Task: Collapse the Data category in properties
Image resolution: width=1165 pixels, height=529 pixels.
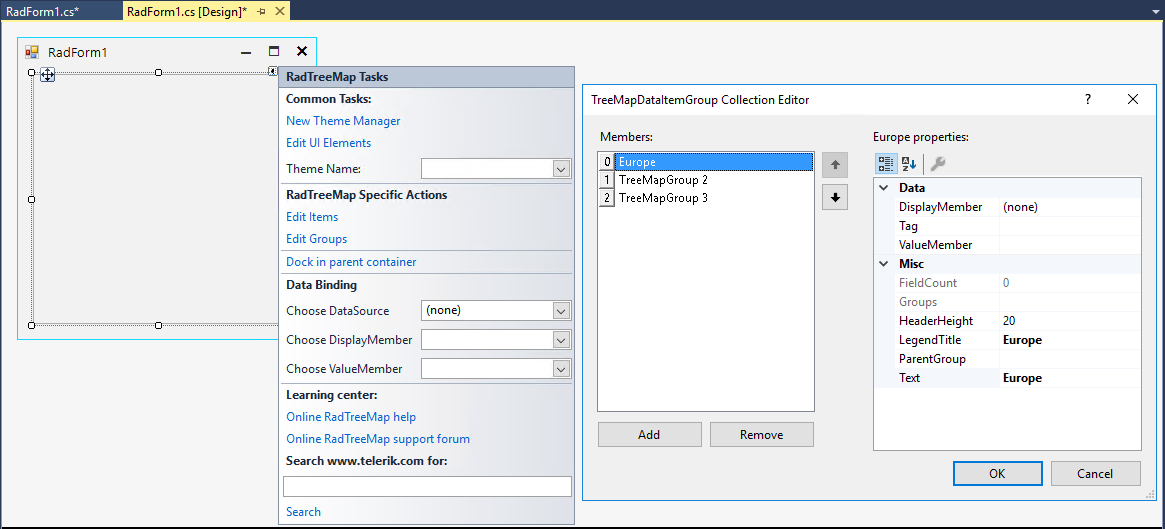Action: (x=884, y=188)
